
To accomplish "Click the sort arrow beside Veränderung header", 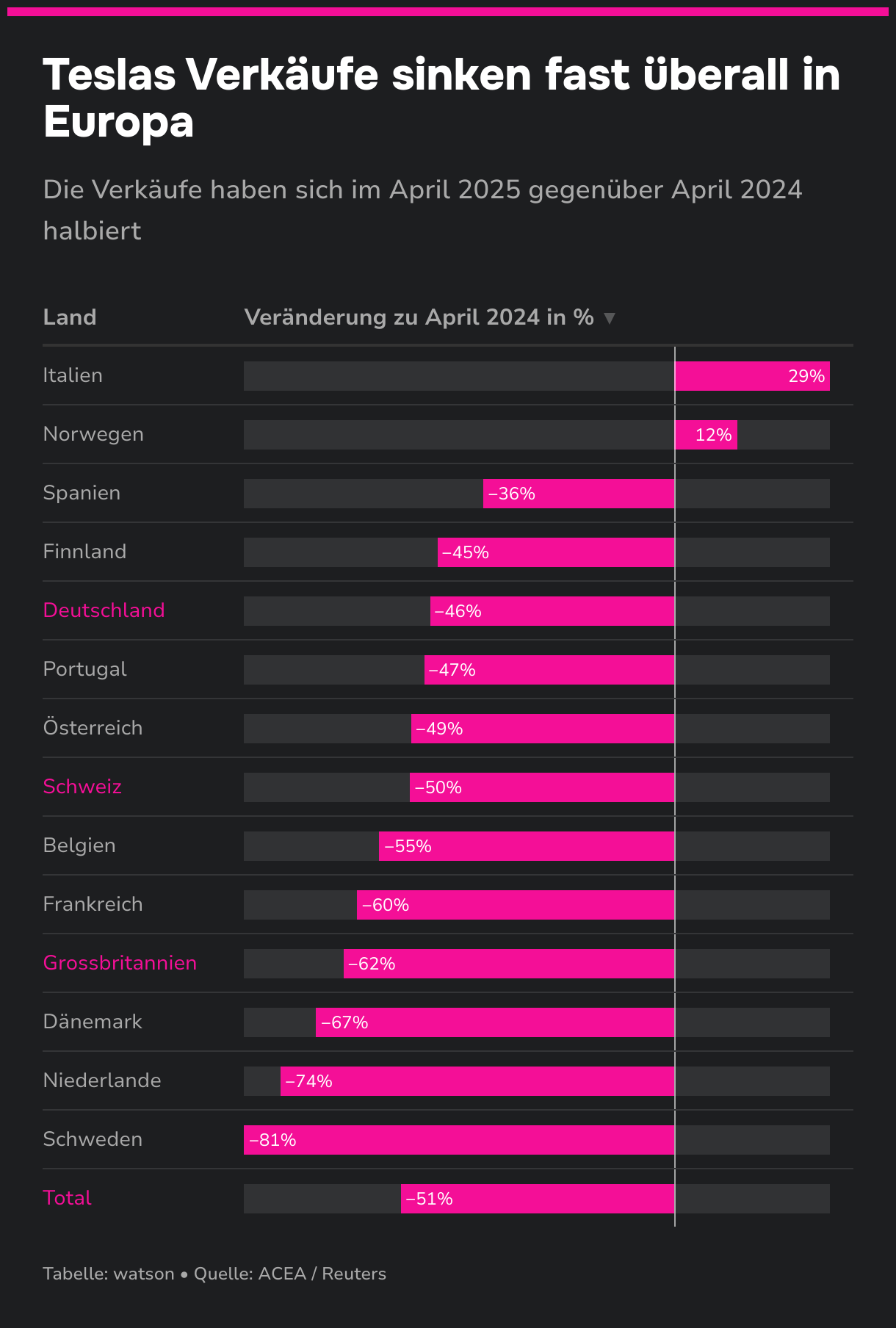I will (609, 318).
